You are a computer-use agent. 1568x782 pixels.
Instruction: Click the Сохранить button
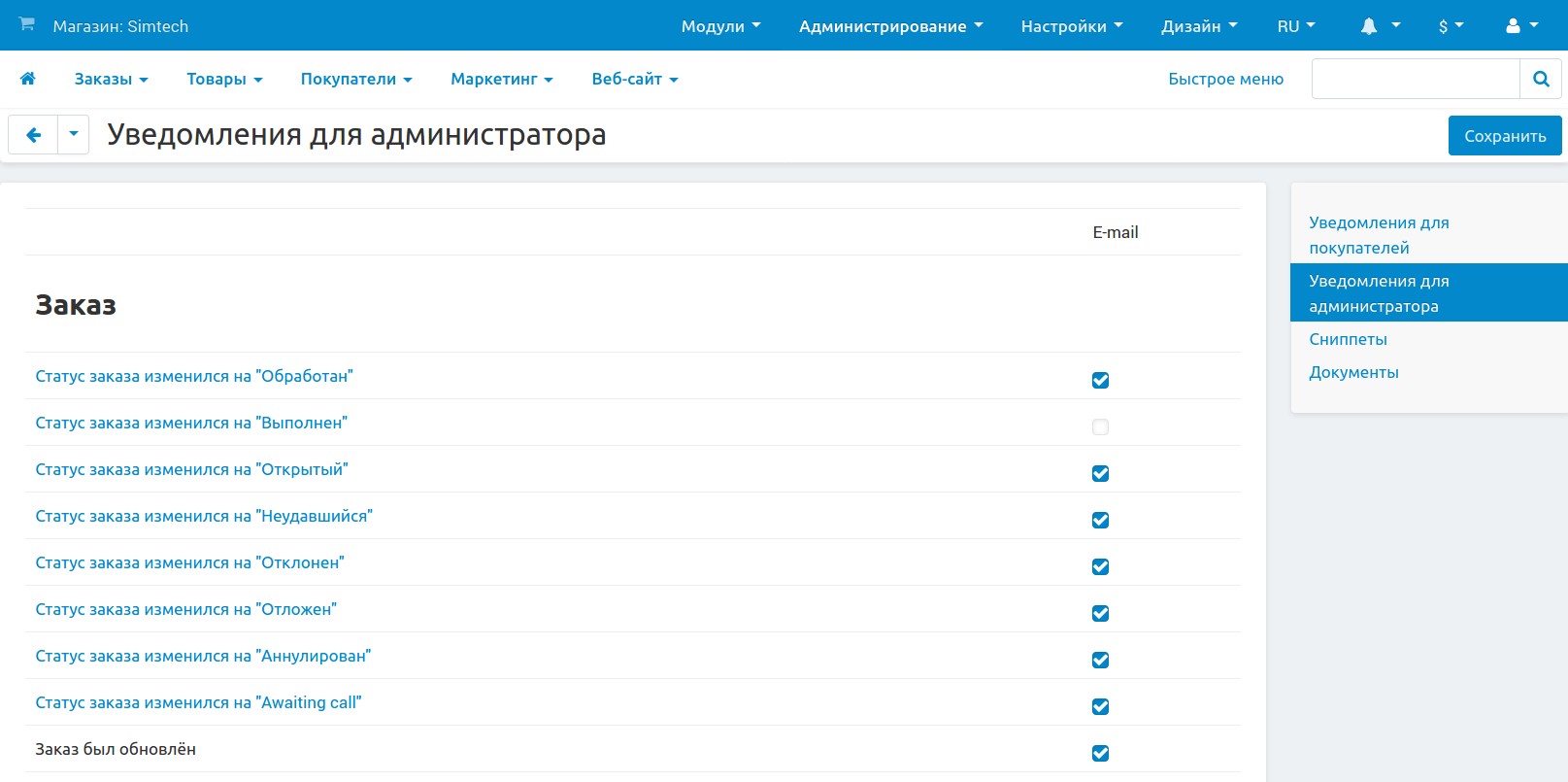point(1504,136)
